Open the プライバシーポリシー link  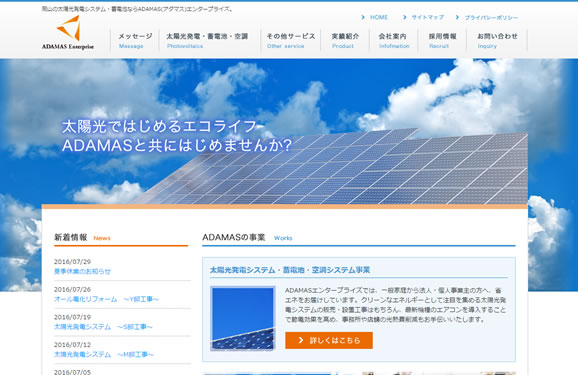tap(491, 17)
